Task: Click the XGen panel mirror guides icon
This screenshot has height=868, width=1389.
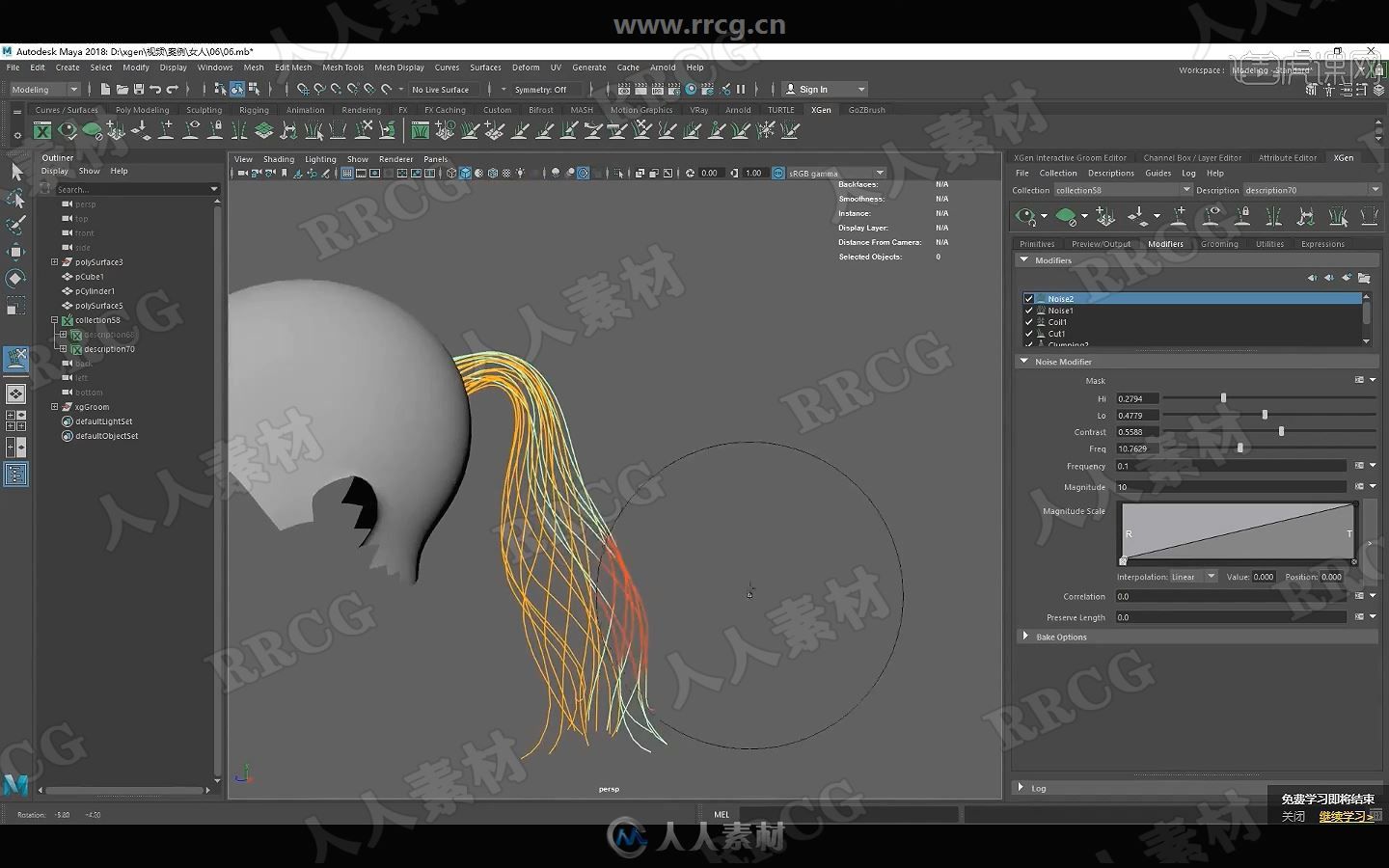Action: click(1273, 217)
